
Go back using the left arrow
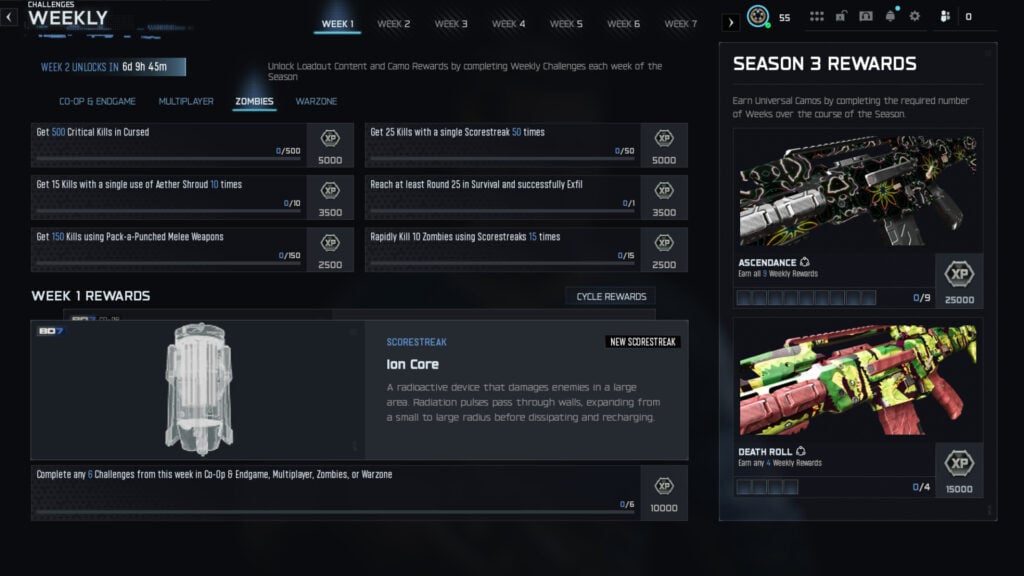coord(9,17)
